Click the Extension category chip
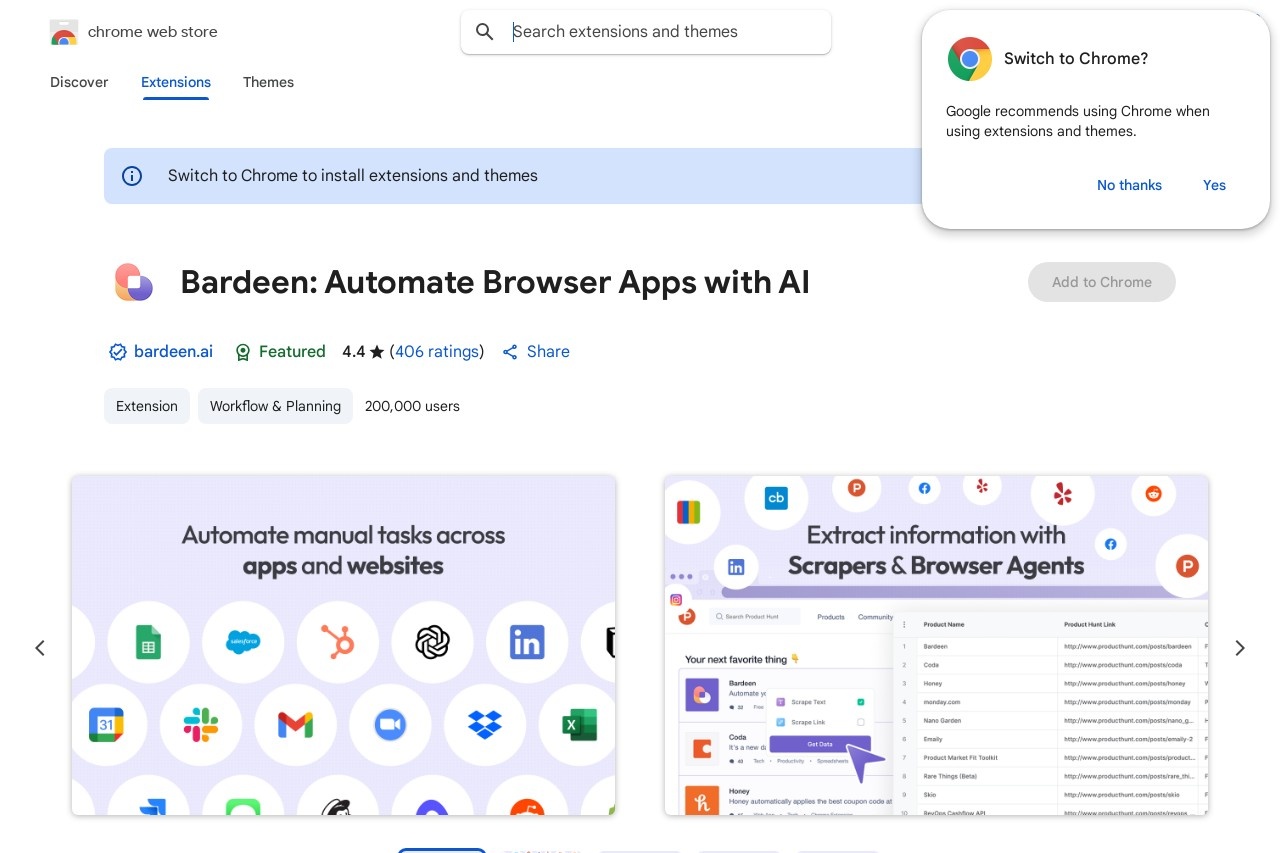The height and width of the screenshot is (853, 1280). click(147, 406)
